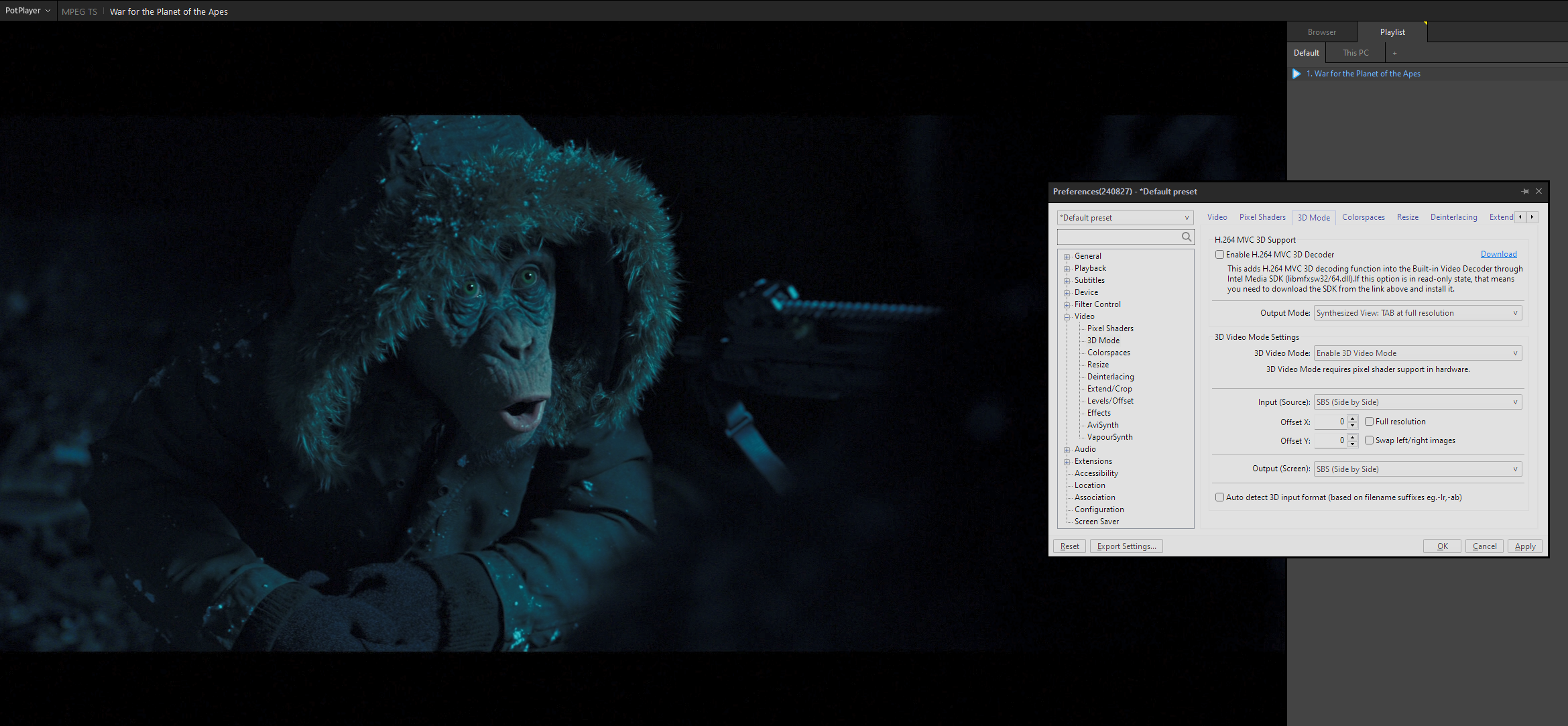Image resolution: width=1568 pixels, height=726 pixels.
Task: Enable Auto detect 3D input format
Action: (x=1219, y=497)
